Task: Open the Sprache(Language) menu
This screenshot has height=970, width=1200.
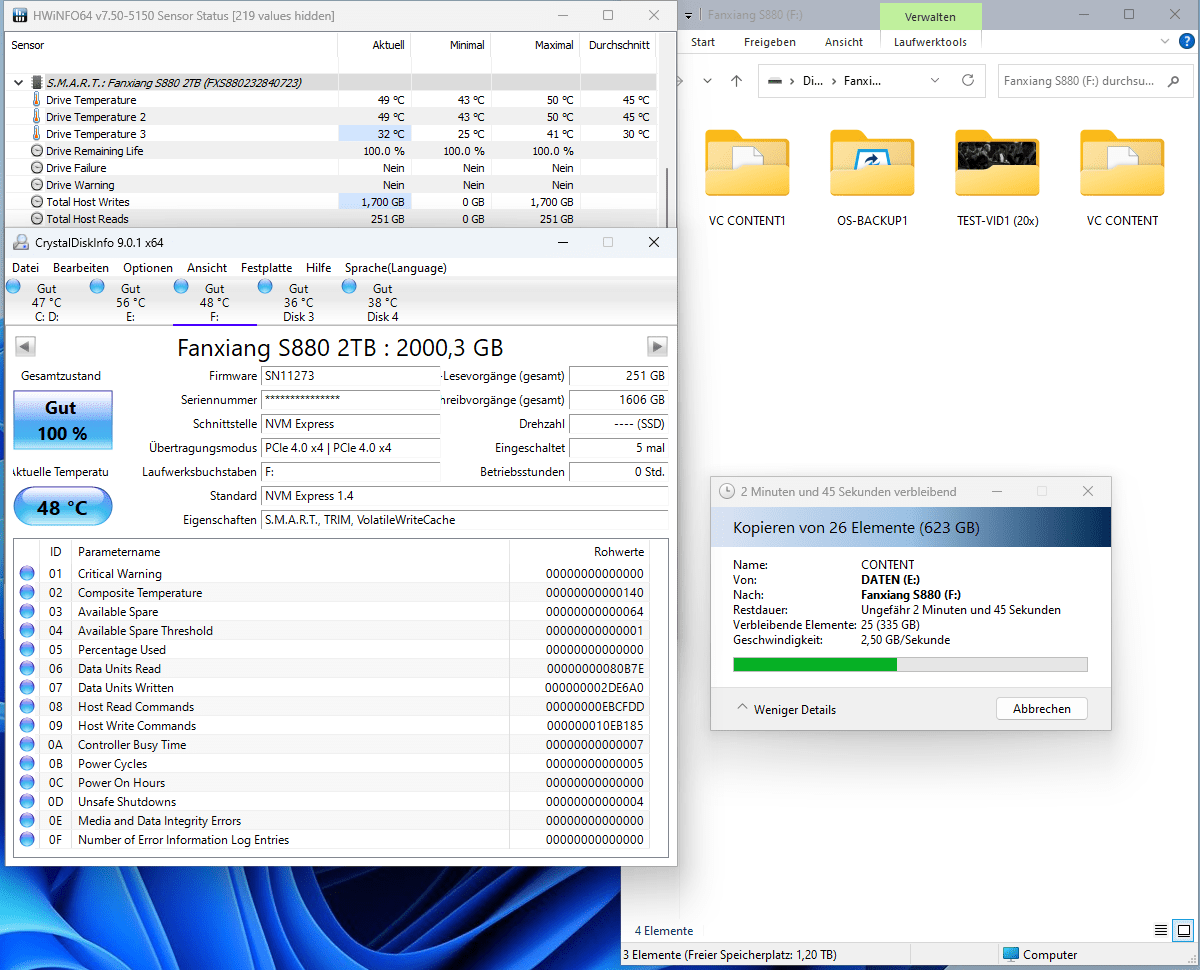Action: 396,268
